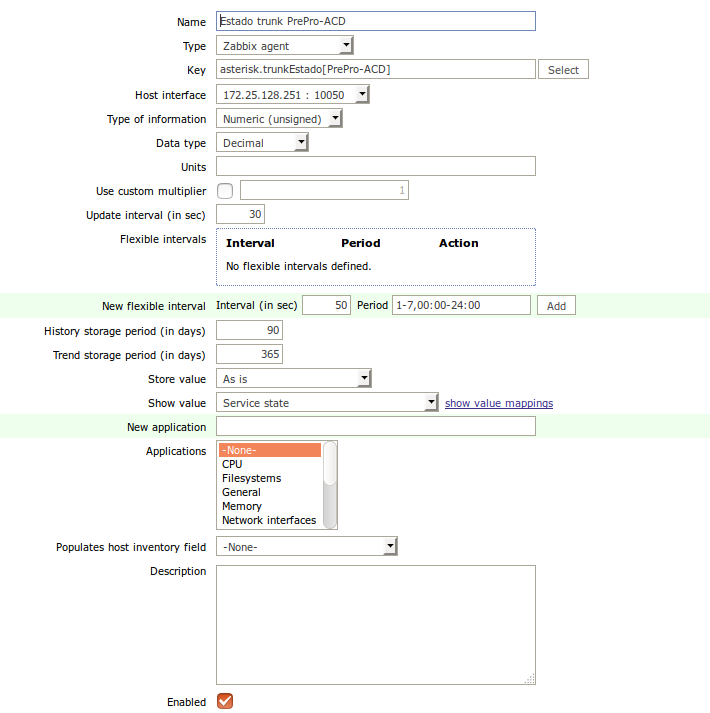Select Network interfaces in Applications list
The image size is (710, 713).
pyautogui.click(x=270, y=520)
